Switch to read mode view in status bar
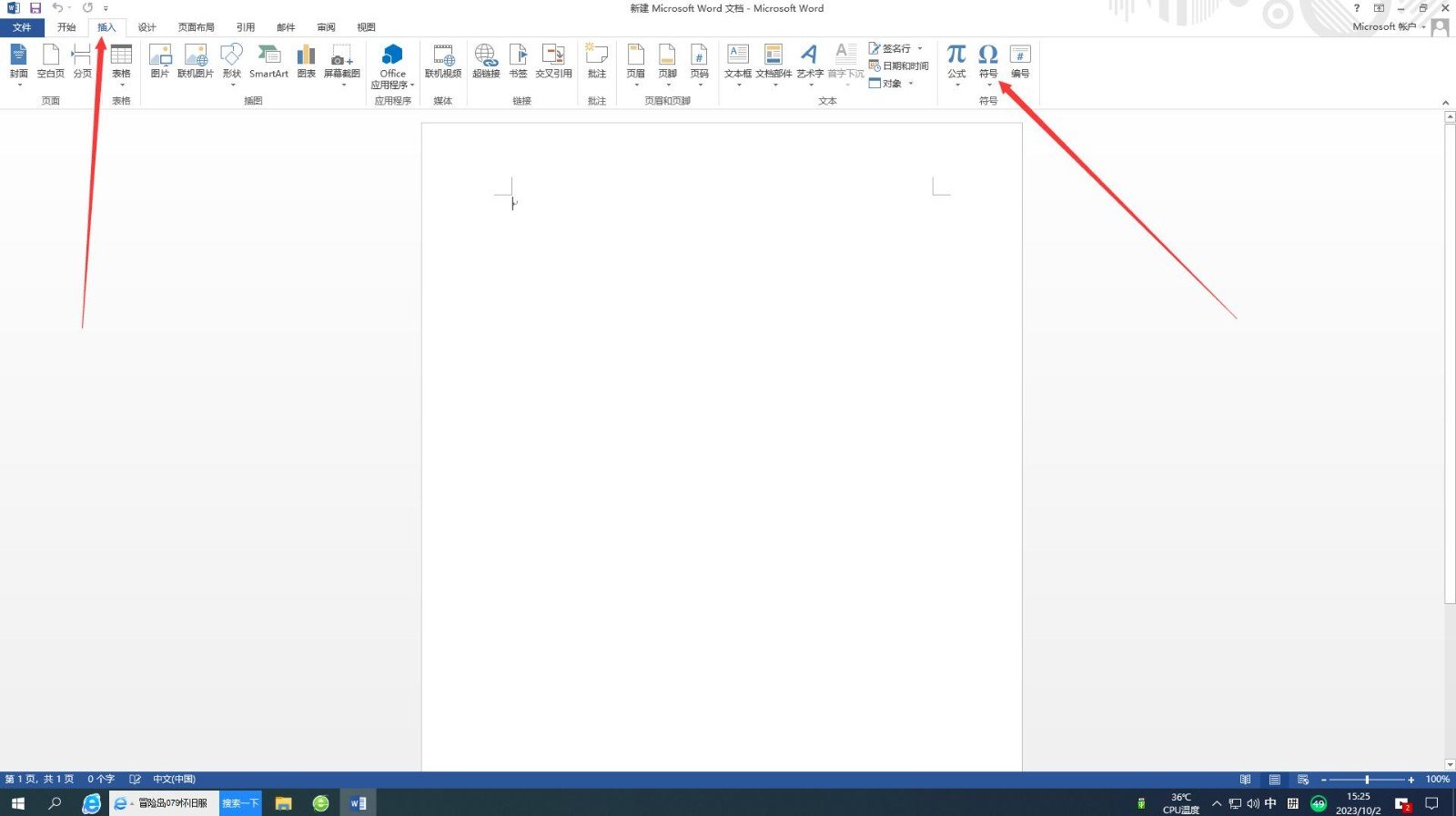 [1245, 780]
